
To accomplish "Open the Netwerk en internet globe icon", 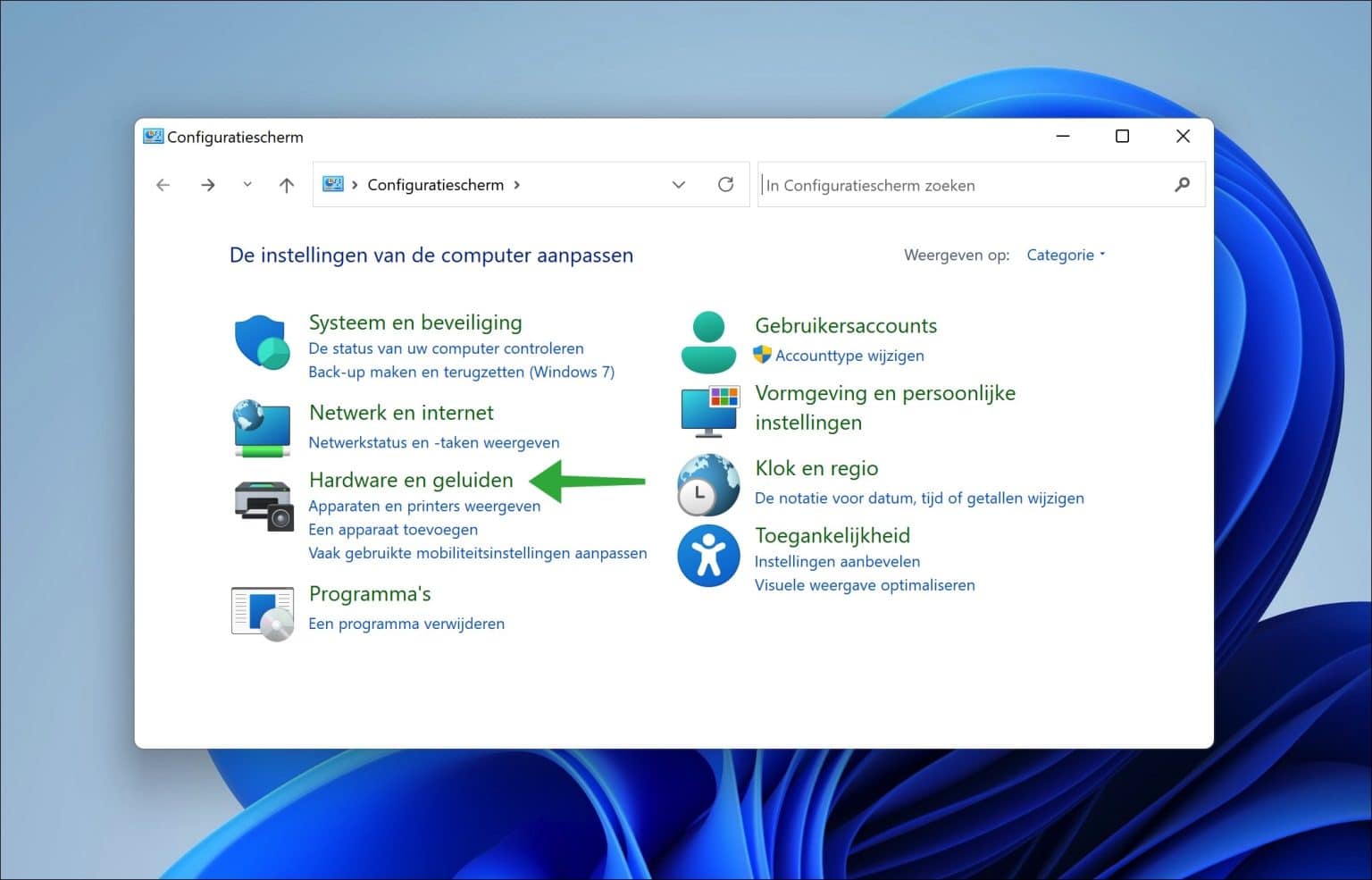I will [262, 429].
